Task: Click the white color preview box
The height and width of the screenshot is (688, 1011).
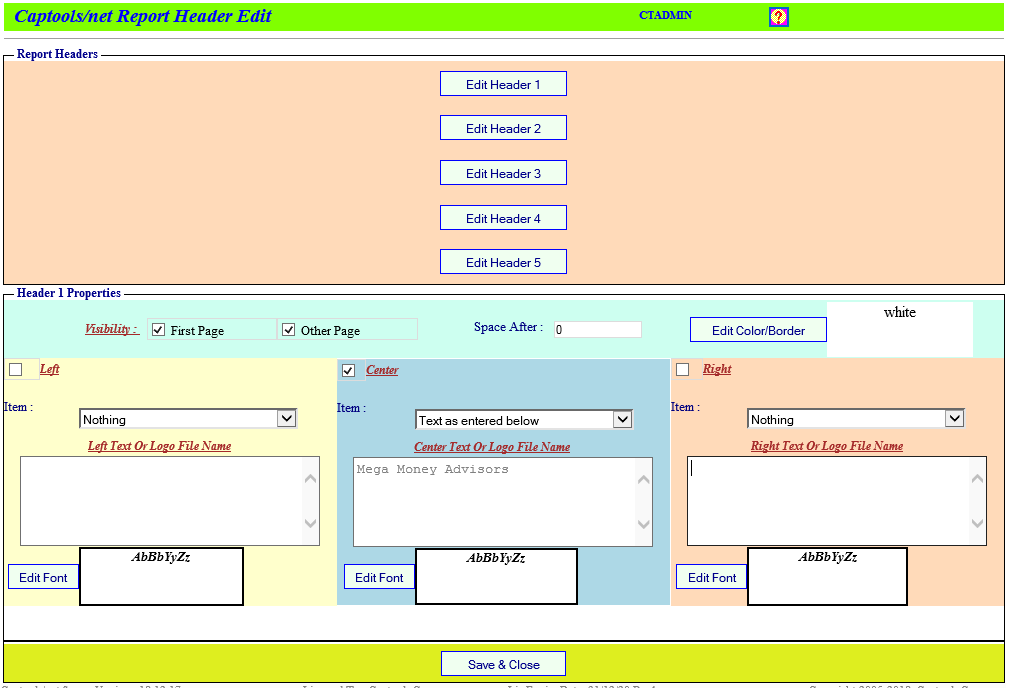Action: point(899,329)
